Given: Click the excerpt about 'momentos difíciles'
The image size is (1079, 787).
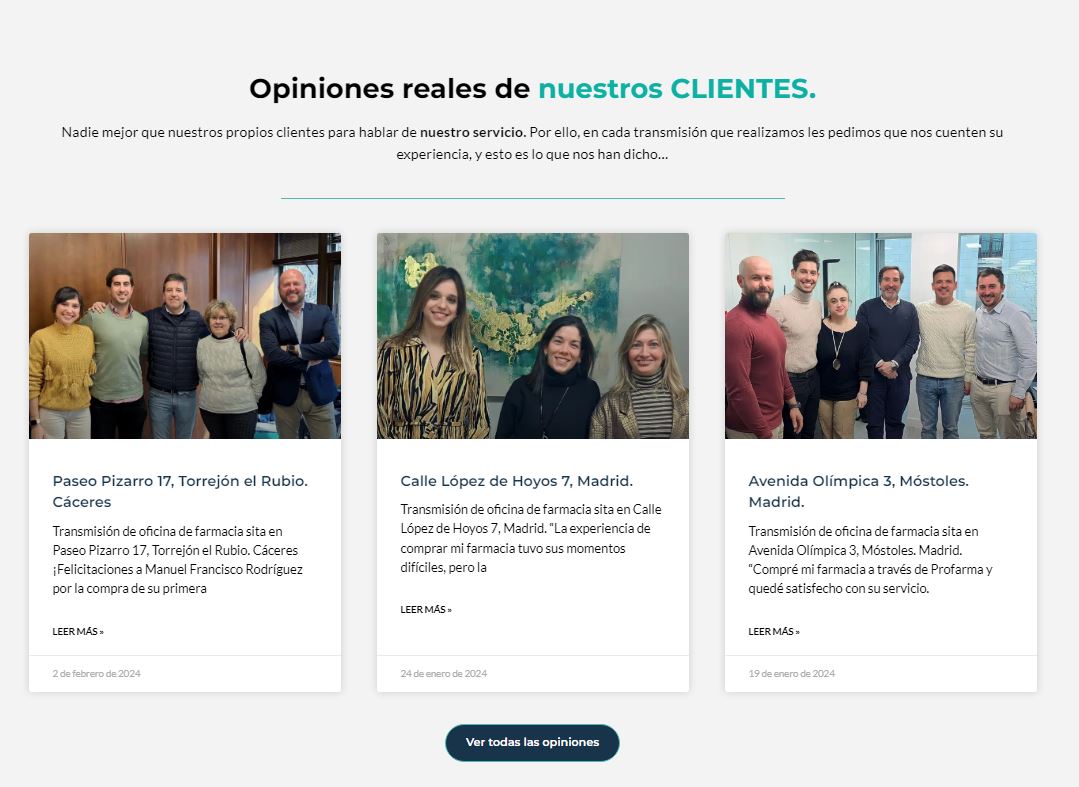Looking at the screenshot, I should [x=531, y=539].
